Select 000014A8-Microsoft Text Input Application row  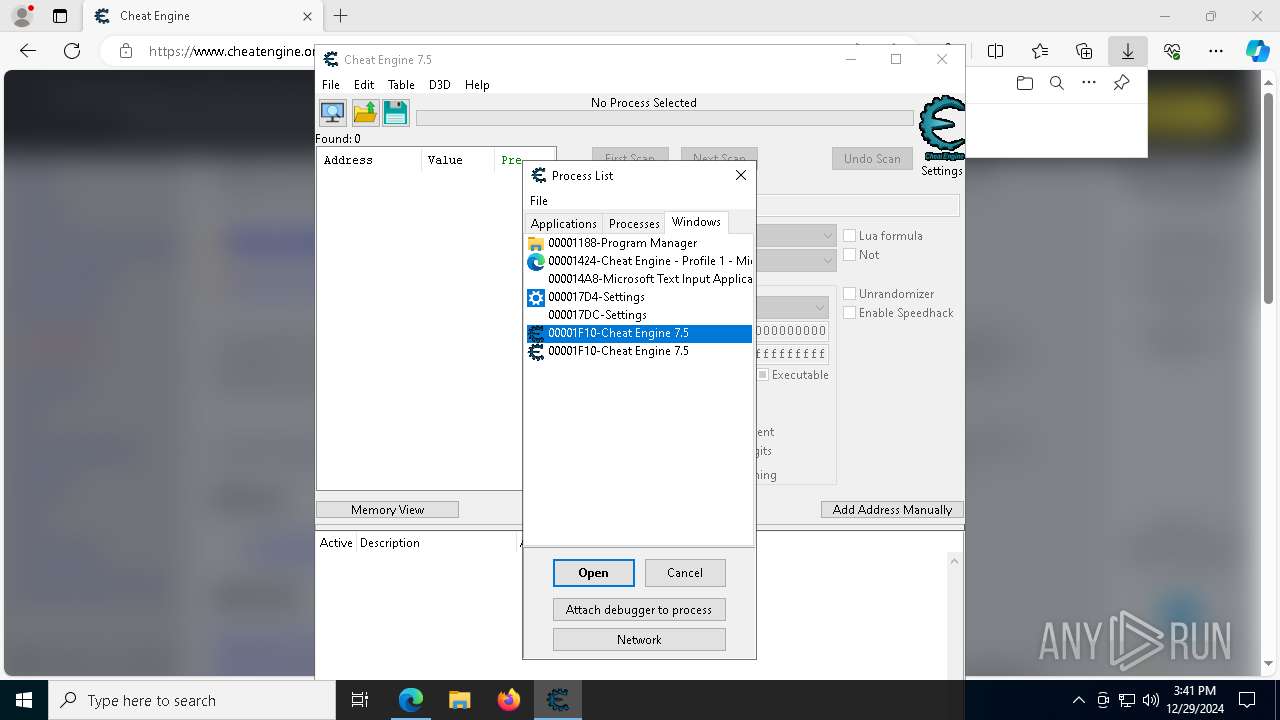pyautogui.click(x=639, y=279)
